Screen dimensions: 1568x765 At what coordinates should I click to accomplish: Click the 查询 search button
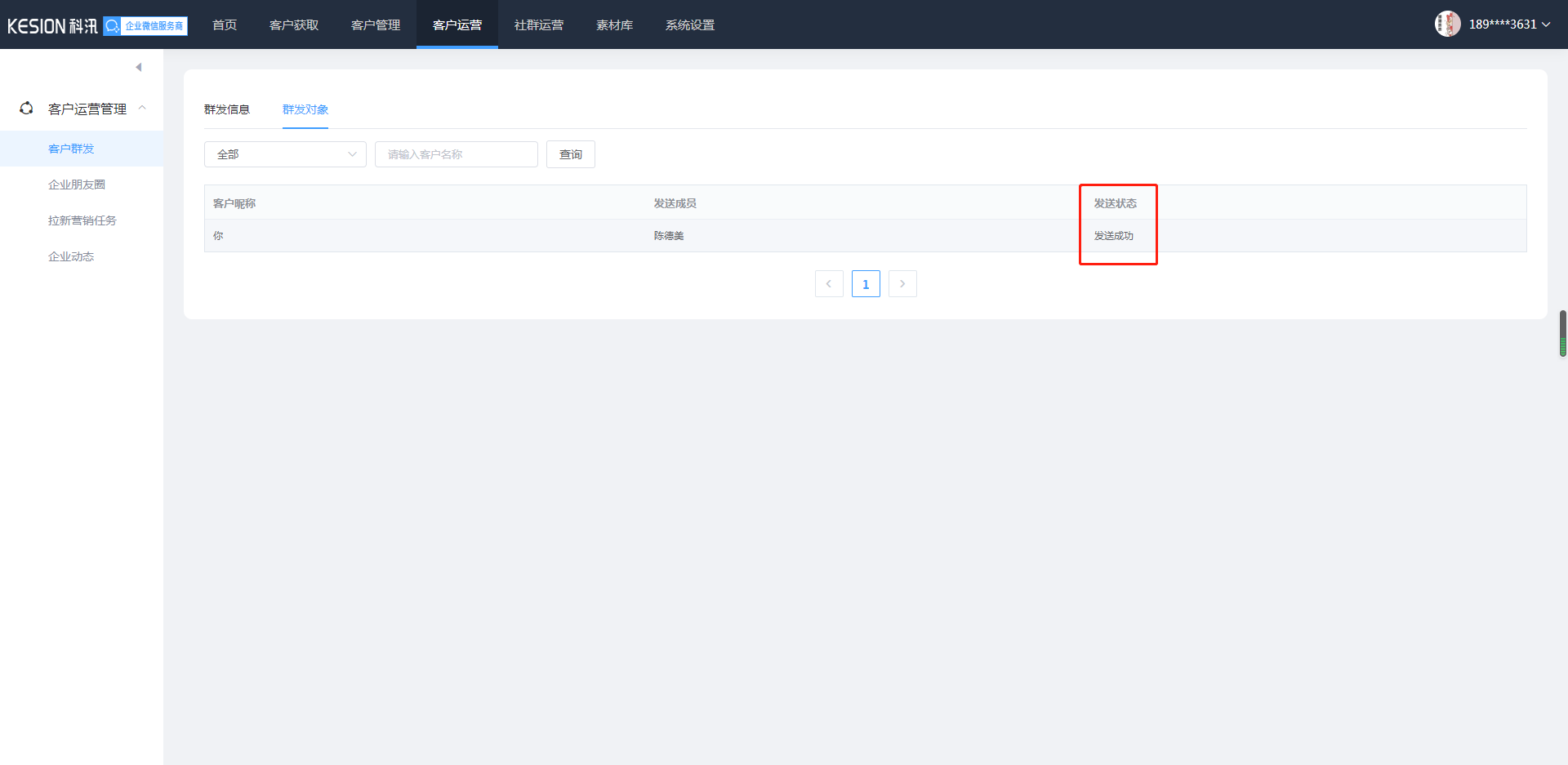click(x=570, y=154)
